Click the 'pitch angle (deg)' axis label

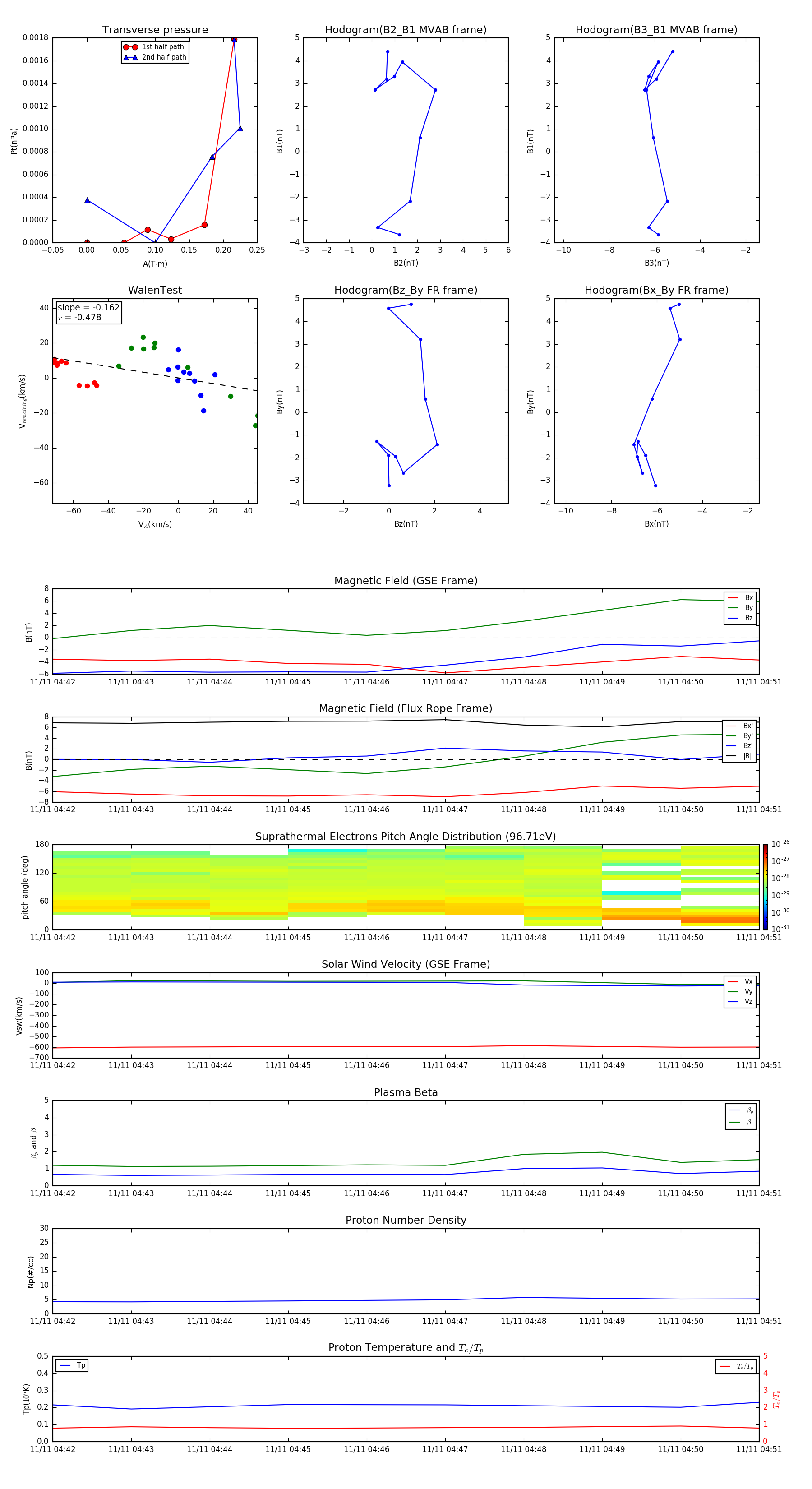pyautogui.click(x=25, y=887)
